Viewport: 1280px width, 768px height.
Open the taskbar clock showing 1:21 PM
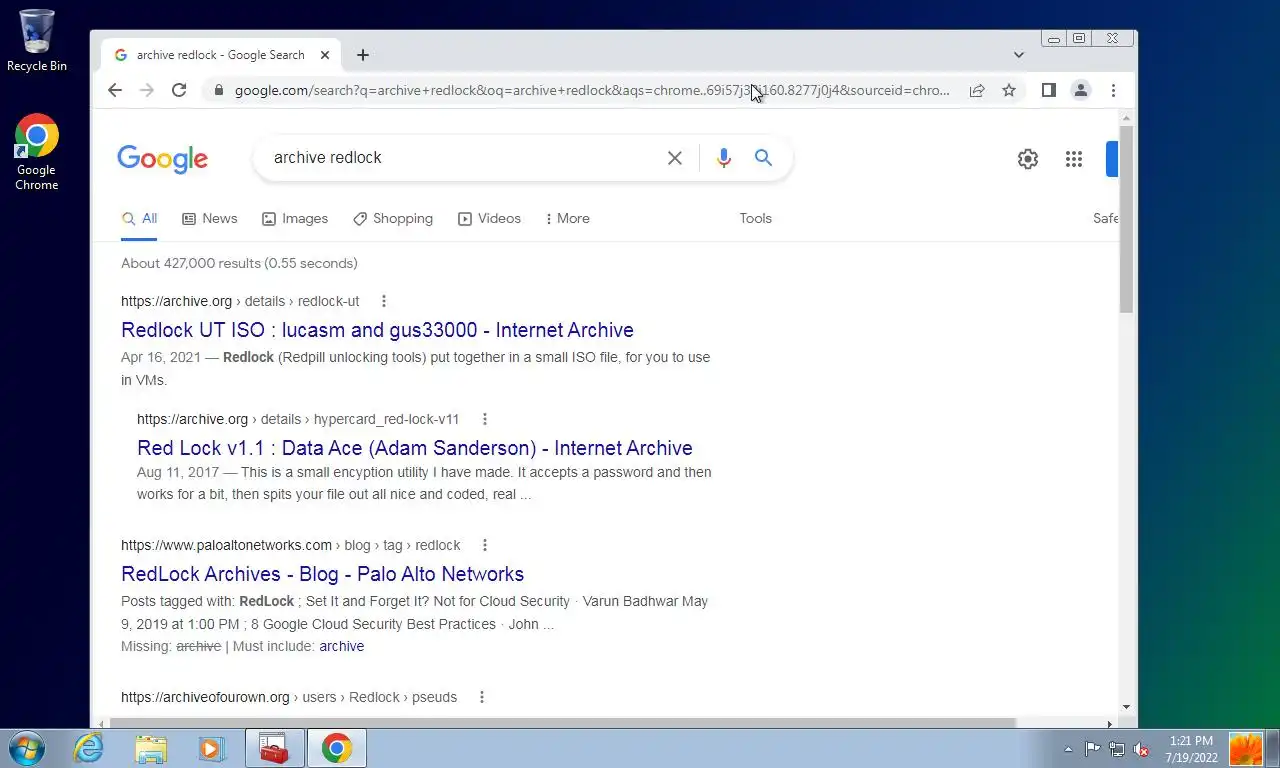pyautogui.click(x=1190, y=749)
